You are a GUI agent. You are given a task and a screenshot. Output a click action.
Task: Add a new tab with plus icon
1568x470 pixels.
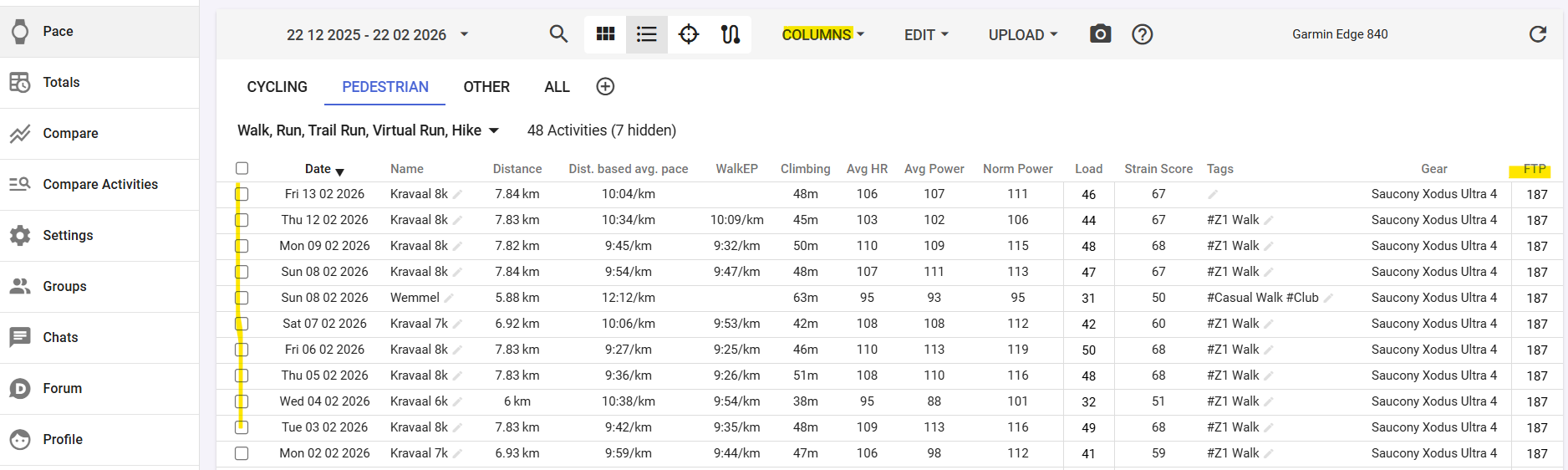[x=605, y=87]
